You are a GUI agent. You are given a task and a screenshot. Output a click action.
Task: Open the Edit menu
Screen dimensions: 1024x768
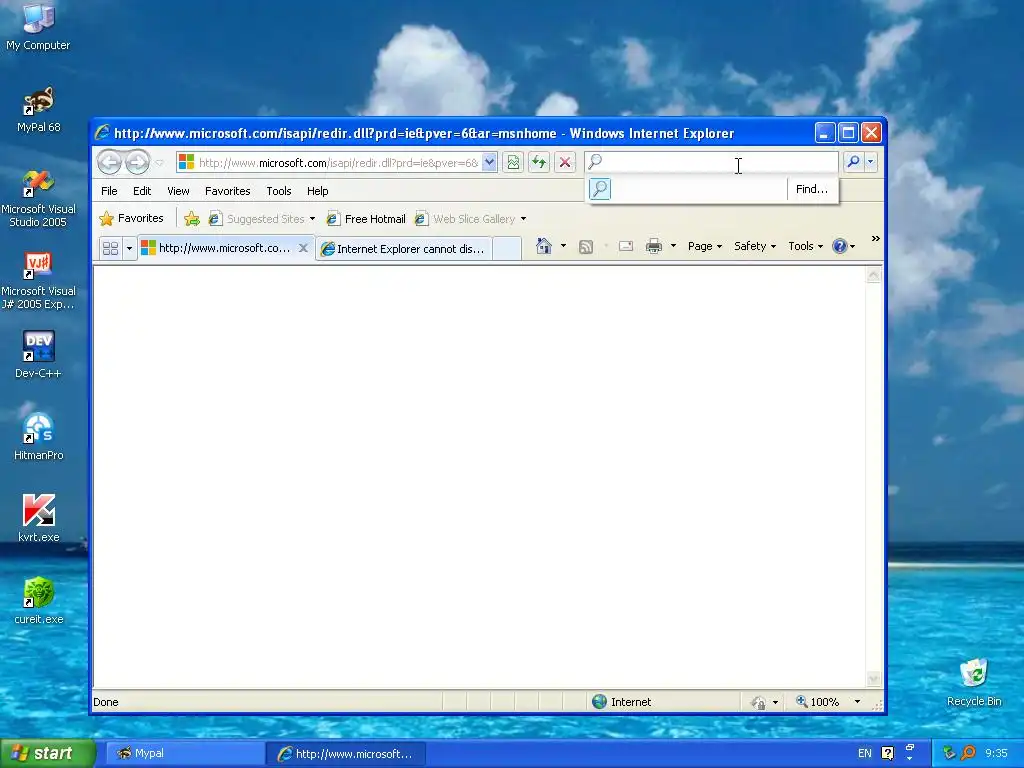142,191
